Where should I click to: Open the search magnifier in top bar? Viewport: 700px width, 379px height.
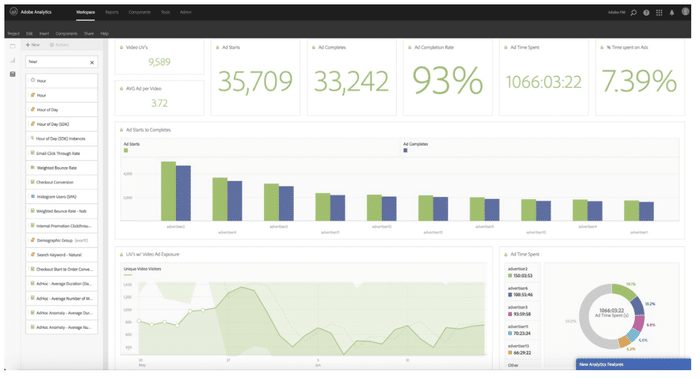pos(633,12)
